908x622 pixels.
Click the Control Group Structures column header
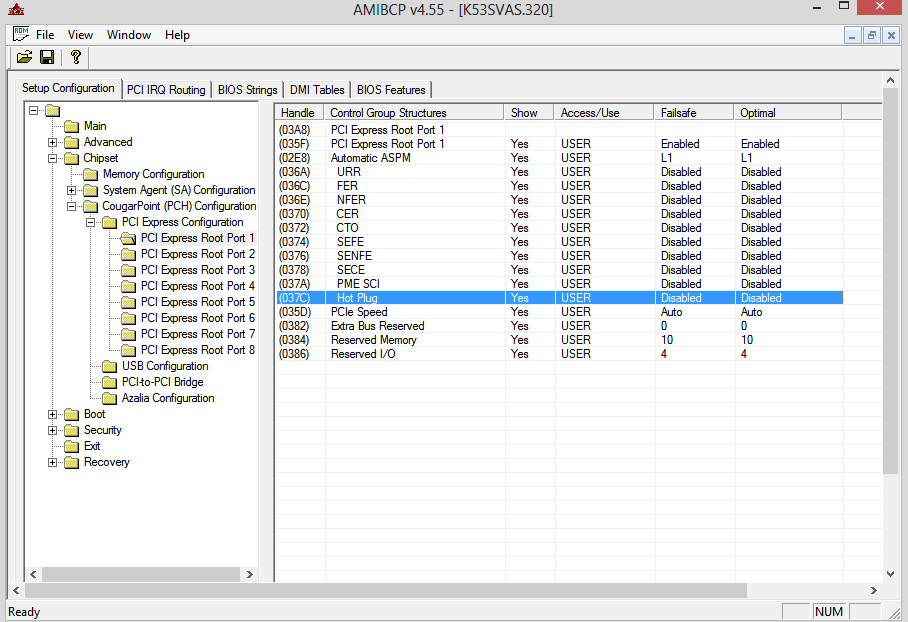(x=414, y=112)
